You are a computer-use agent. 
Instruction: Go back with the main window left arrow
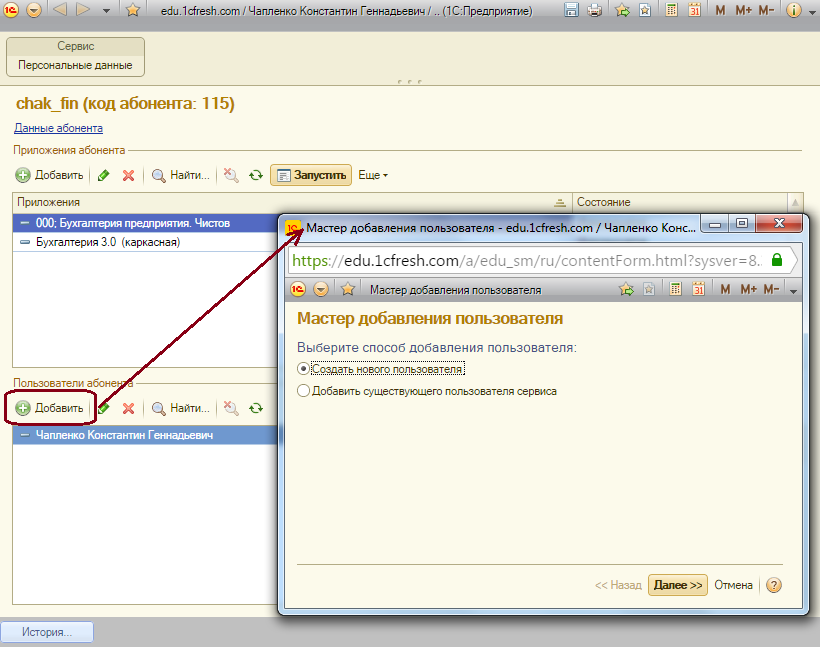(x=60, y=9)
